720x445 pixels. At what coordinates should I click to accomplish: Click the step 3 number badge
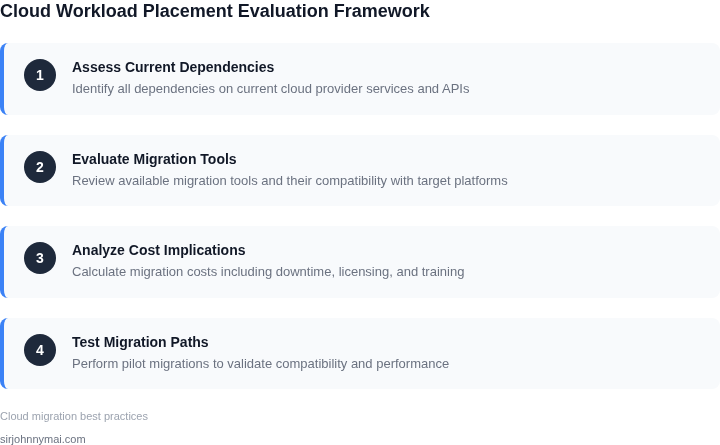point(40,258)
